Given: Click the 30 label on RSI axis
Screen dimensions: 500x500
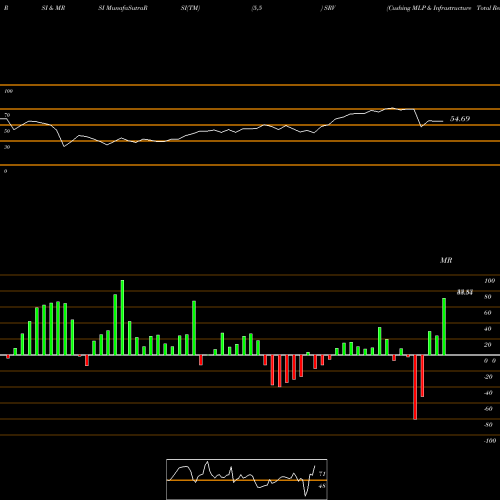Looking at the screenshot, I should coord(7,147).
